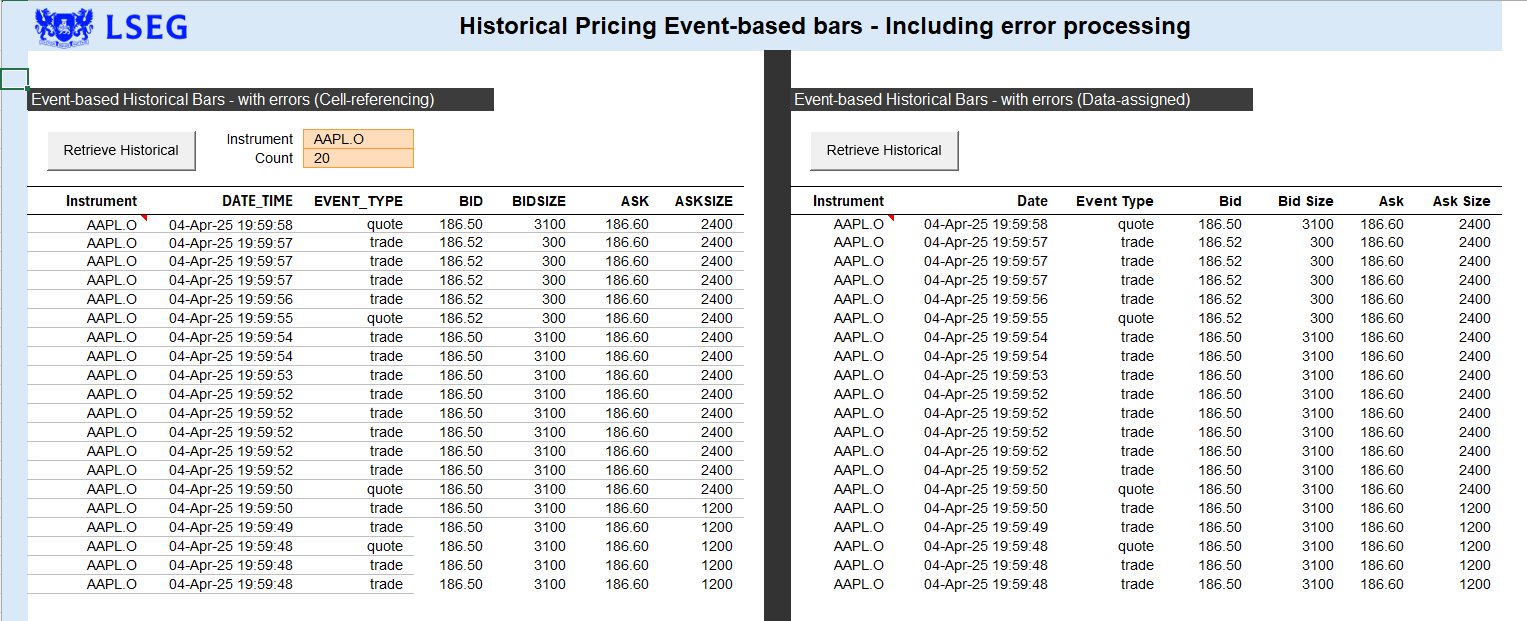Select the uppercase ASK header in Cell-referencing table
This screenshot has width=1527, height=621.
point(635,201)
